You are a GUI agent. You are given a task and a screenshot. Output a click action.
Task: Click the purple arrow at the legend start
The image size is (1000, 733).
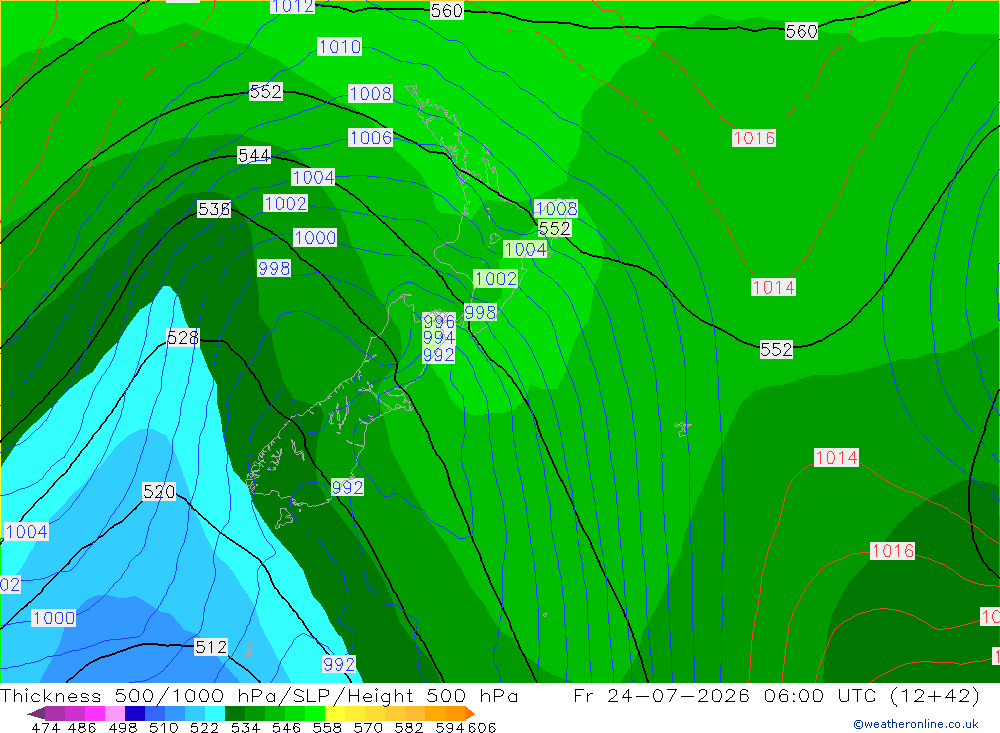point(36,713)
